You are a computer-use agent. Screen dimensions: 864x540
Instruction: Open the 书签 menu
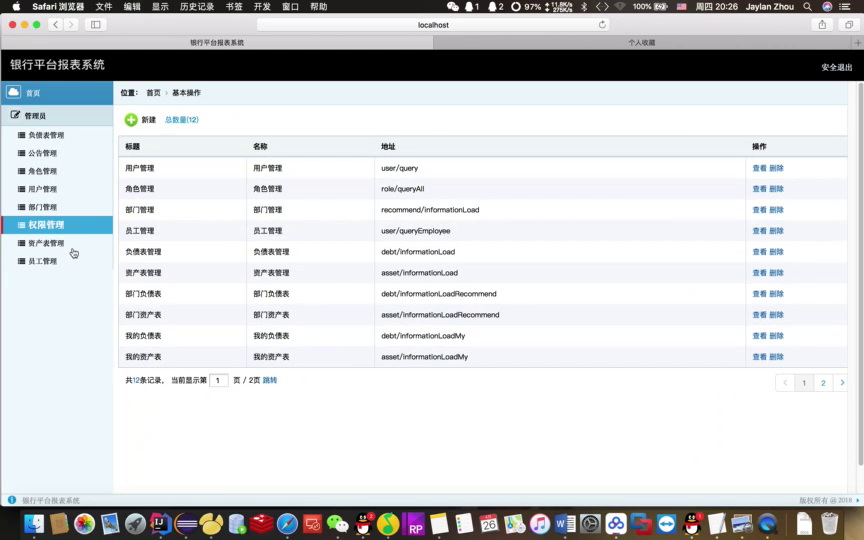click(234, 7)
